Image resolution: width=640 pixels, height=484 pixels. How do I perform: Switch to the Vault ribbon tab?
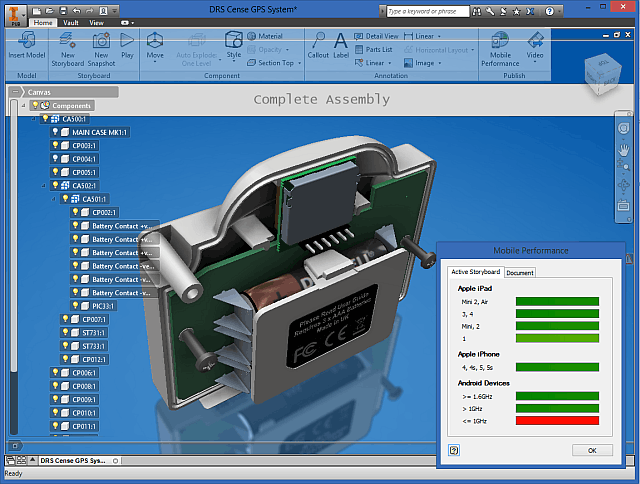click(71, 23)
